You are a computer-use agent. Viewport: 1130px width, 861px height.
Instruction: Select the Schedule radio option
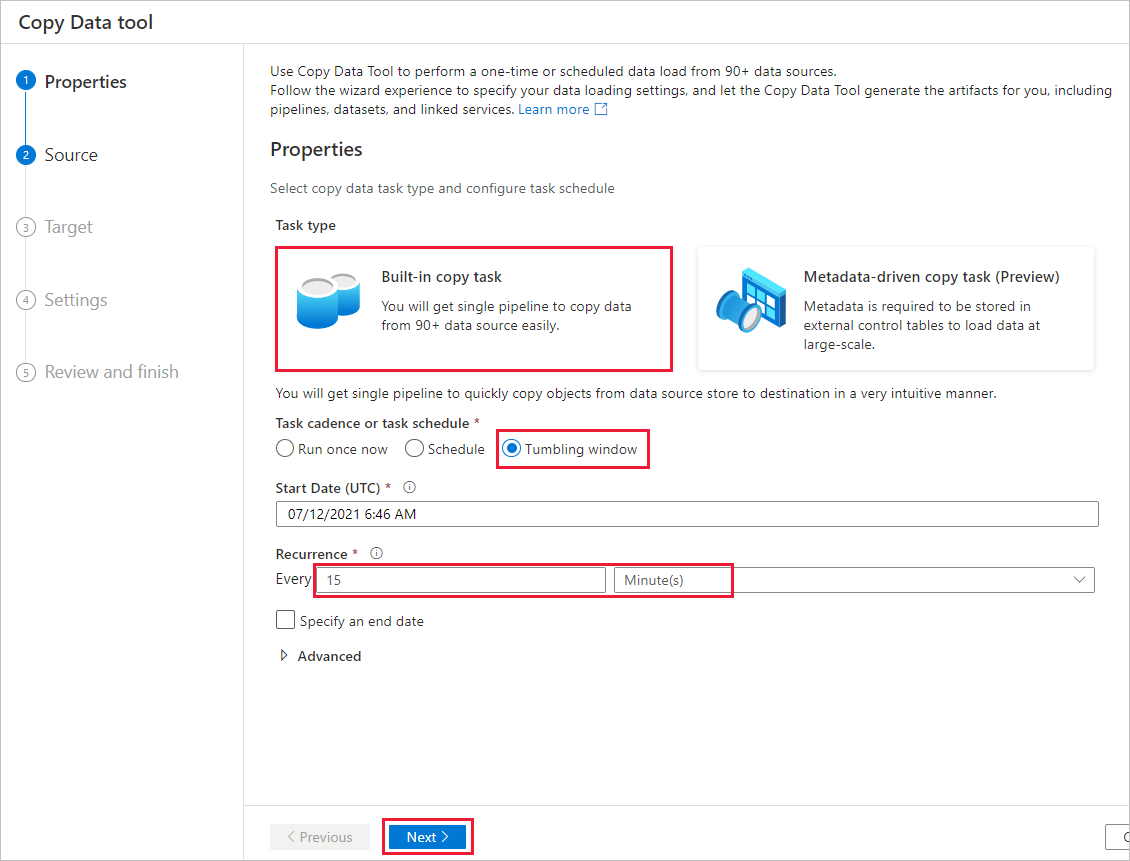(x=414, y=449)
